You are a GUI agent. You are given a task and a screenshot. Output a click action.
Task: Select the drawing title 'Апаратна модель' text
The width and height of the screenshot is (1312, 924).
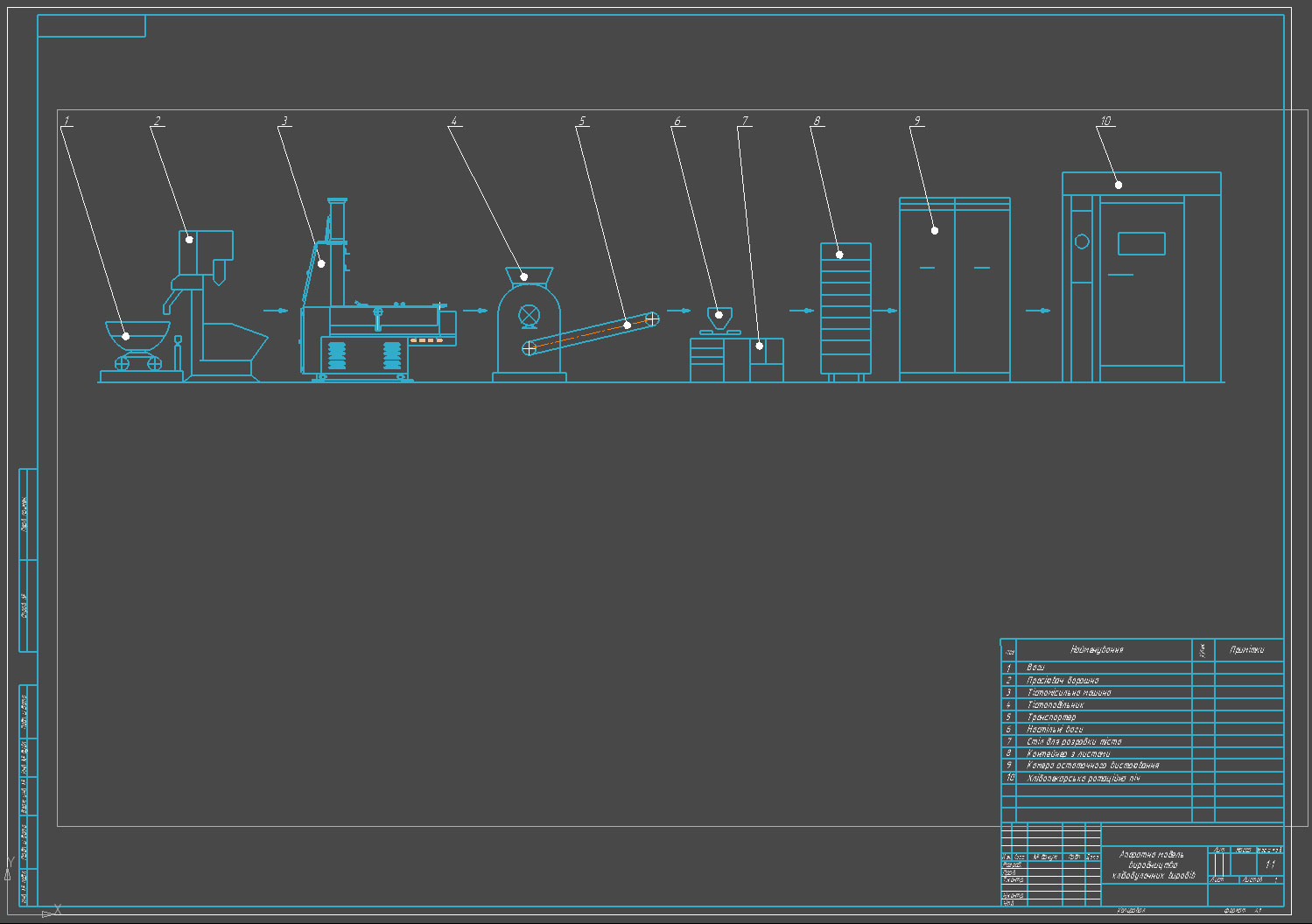tap(1152, 854)
